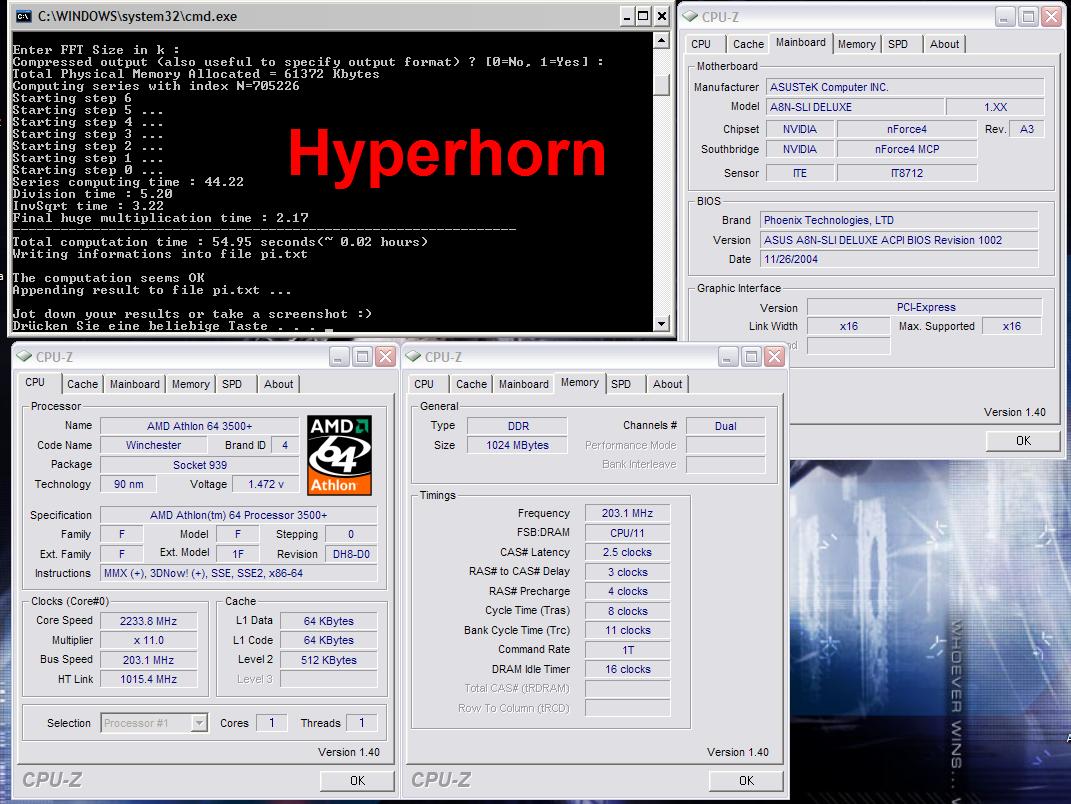Click the Link Width x16 value
This screenshot has width=1071, height=804.
(x=848, y=326)
